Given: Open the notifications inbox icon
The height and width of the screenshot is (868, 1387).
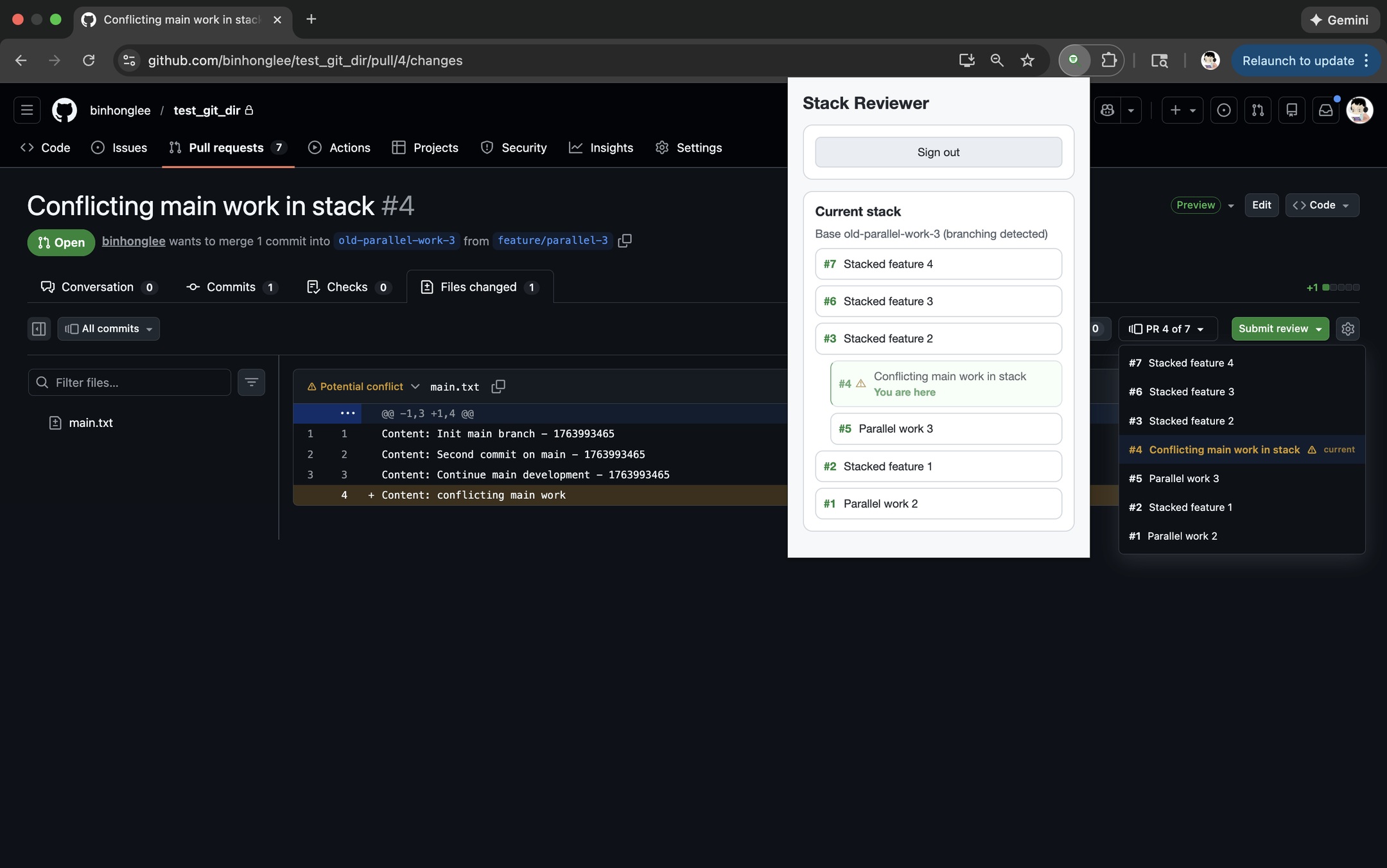Looking at the screenshot, I should pyautogui.click(x=1324, y=110).
